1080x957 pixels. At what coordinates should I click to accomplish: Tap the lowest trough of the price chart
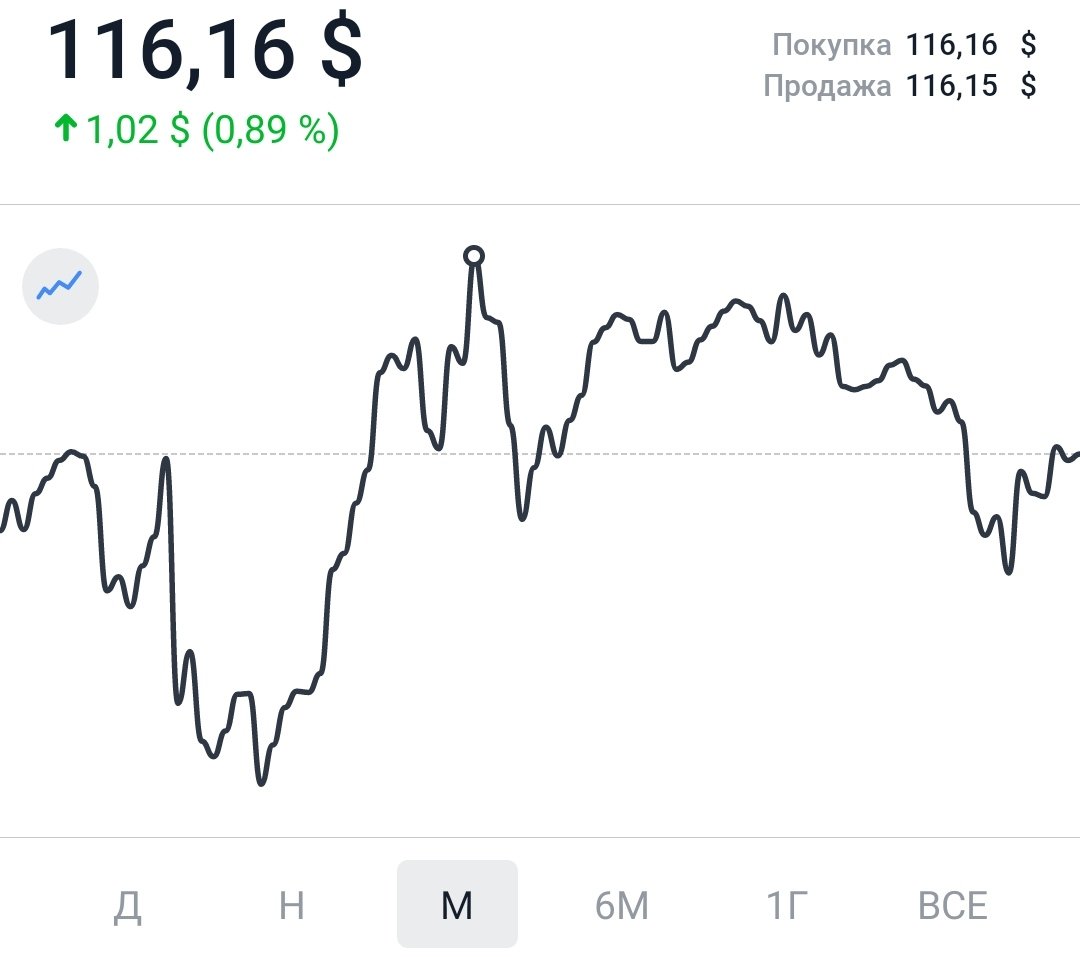click(x=261, y=782)
